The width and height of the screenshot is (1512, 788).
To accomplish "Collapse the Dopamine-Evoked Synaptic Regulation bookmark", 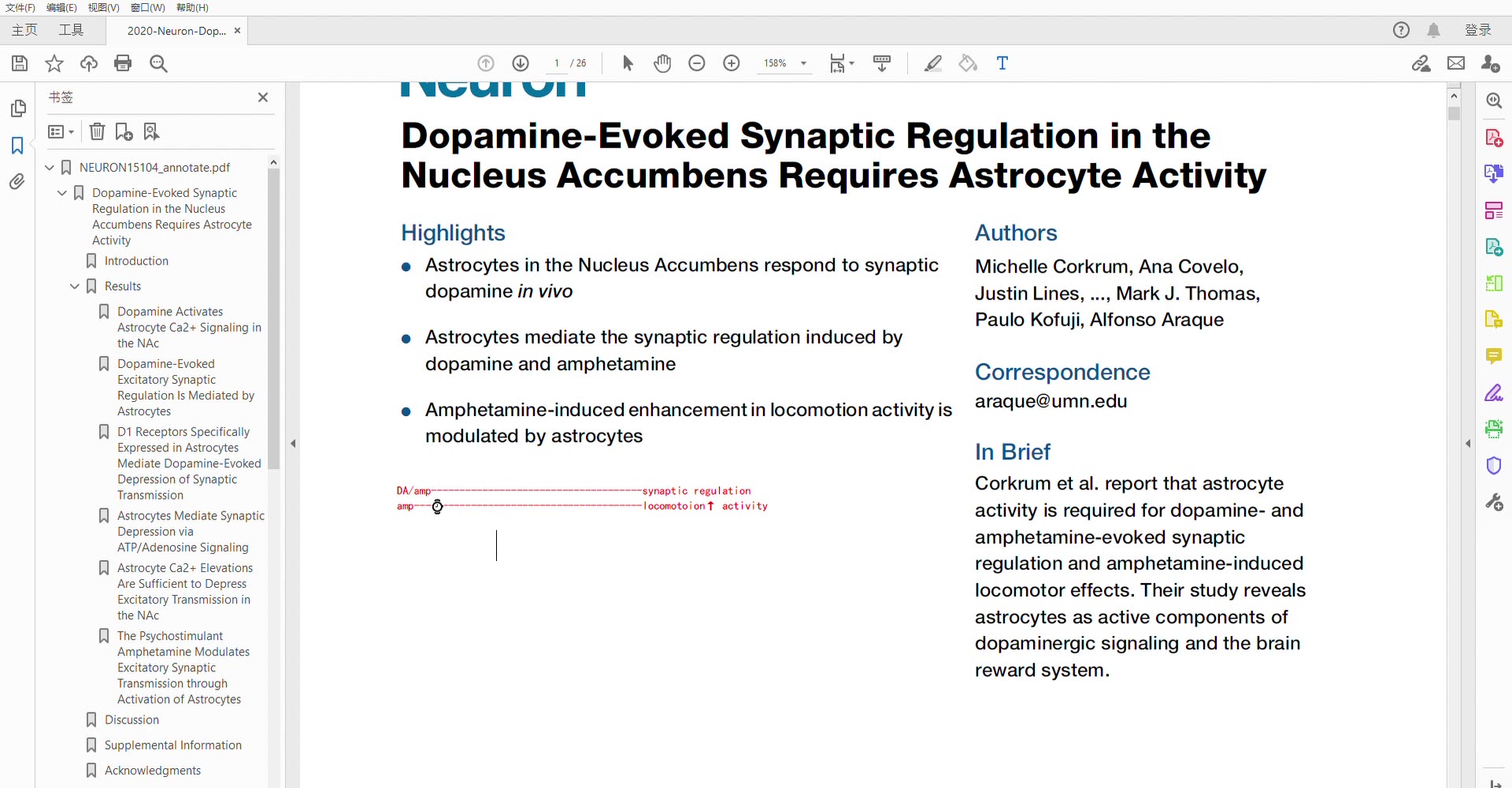I will pos(62,192).
